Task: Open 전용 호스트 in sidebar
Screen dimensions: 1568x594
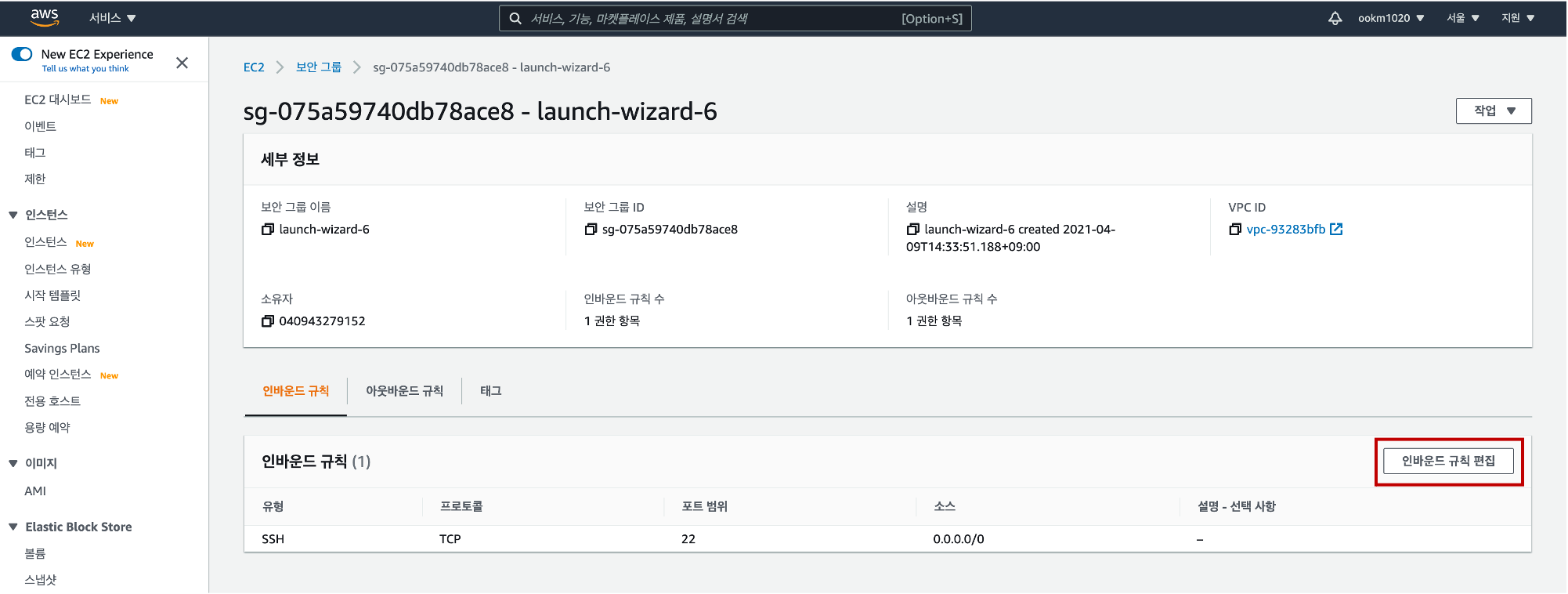Action: click(52, 401)
